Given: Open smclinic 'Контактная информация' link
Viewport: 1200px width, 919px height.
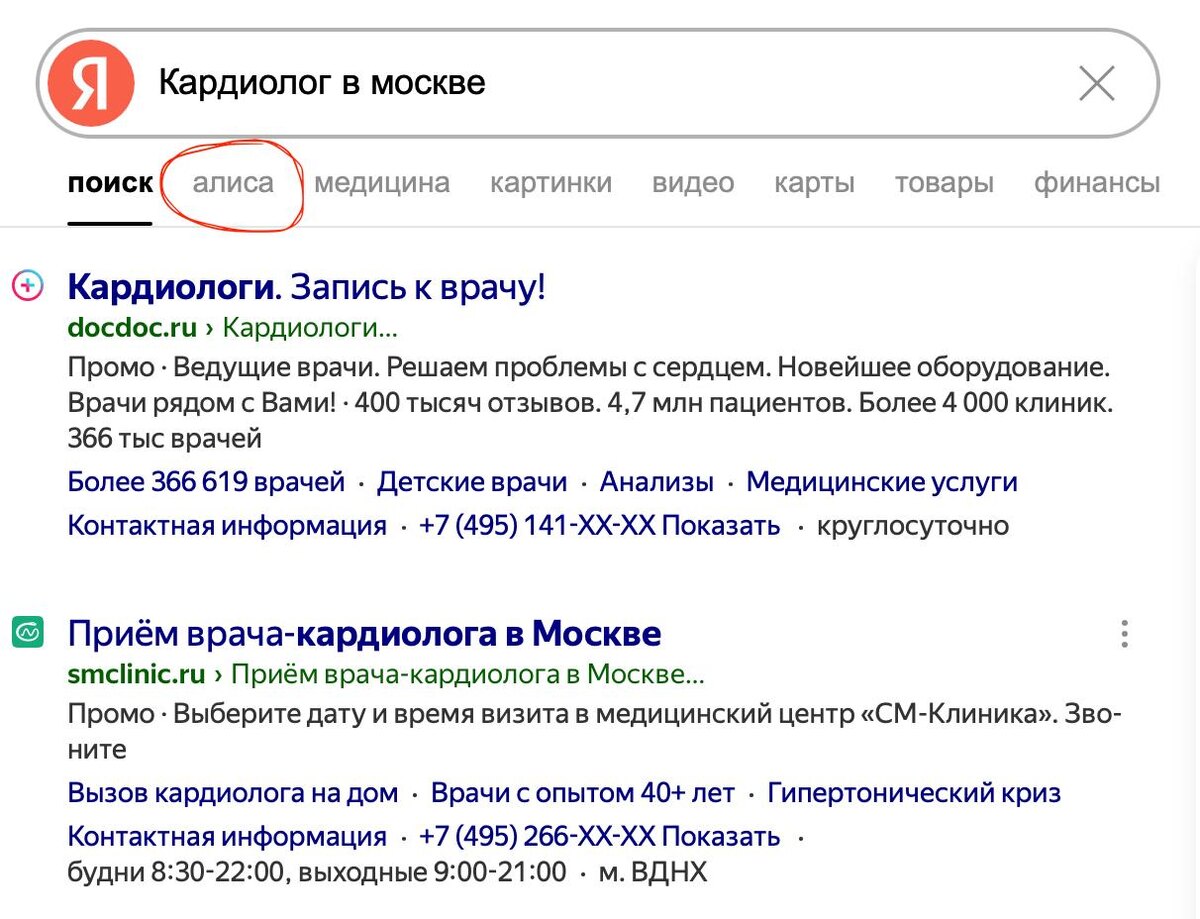Looking at the screenshot, I should pos(227,836).
